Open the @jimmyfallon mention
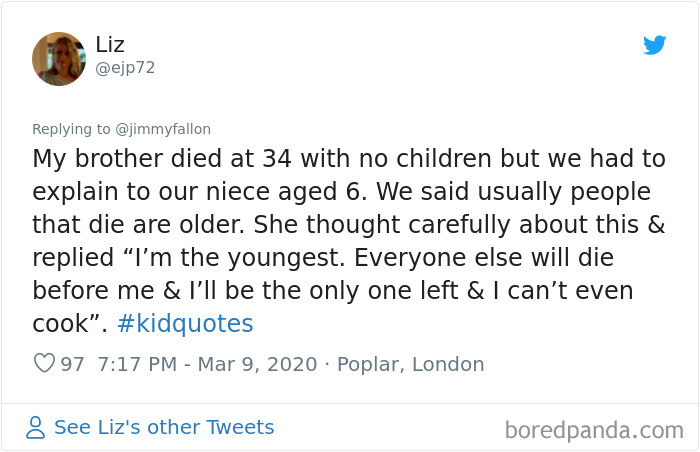Image resolution: width=700 pixels, height=452 pixels. 158,129
